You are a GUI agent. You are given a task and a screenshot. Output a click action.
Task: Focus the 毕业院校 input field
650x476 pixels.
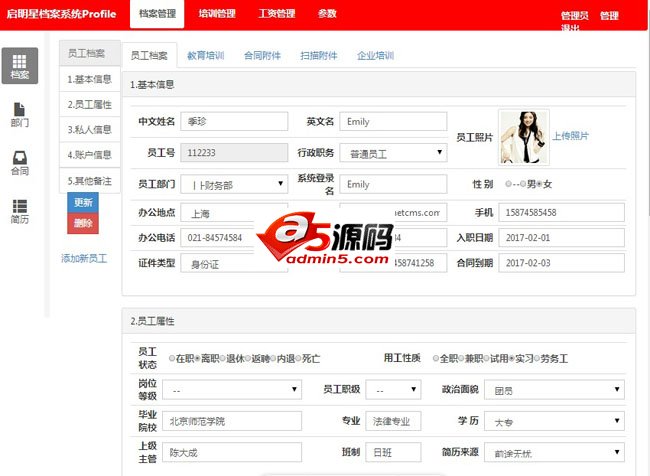[x=232, y=421]
